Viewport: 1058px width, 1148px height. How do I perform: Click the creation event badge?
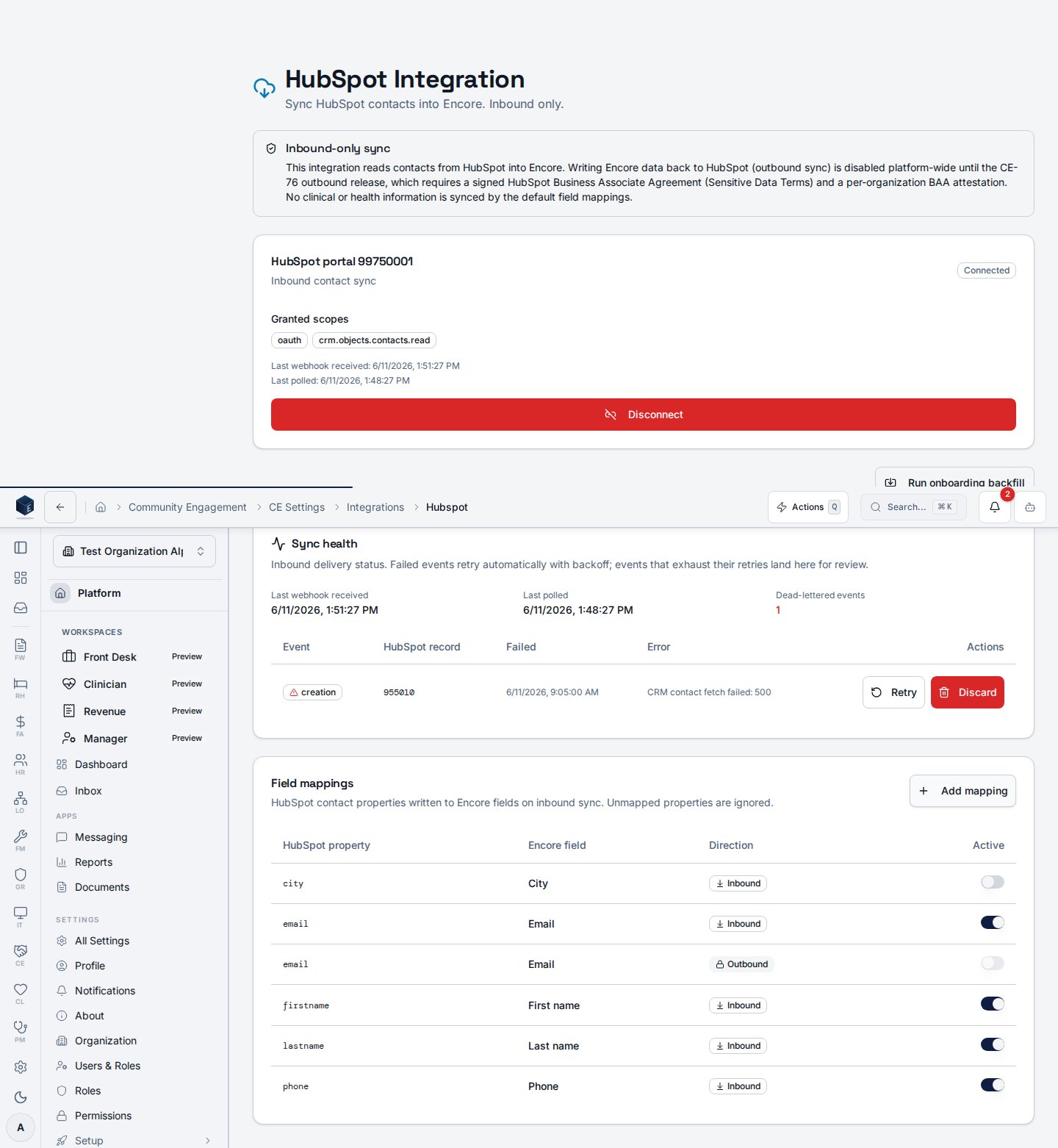[312, 692]
